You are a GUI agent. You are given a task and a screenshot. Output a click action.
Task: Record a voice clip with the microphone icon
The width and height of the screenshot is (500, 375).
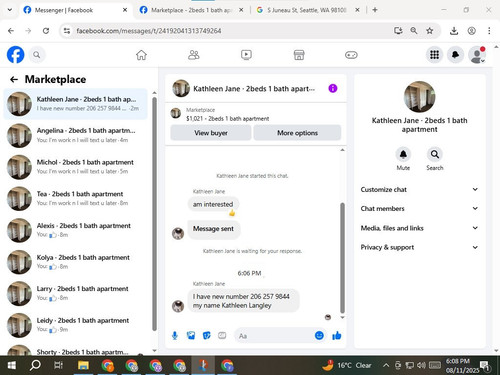pos(175,336)
